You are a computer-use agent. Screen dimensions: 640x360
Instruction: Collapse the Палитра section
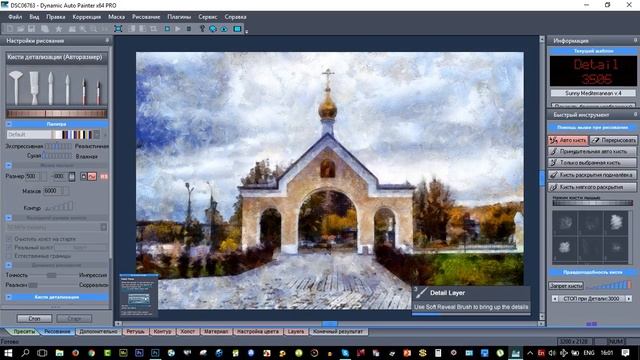tap(9, 124)
